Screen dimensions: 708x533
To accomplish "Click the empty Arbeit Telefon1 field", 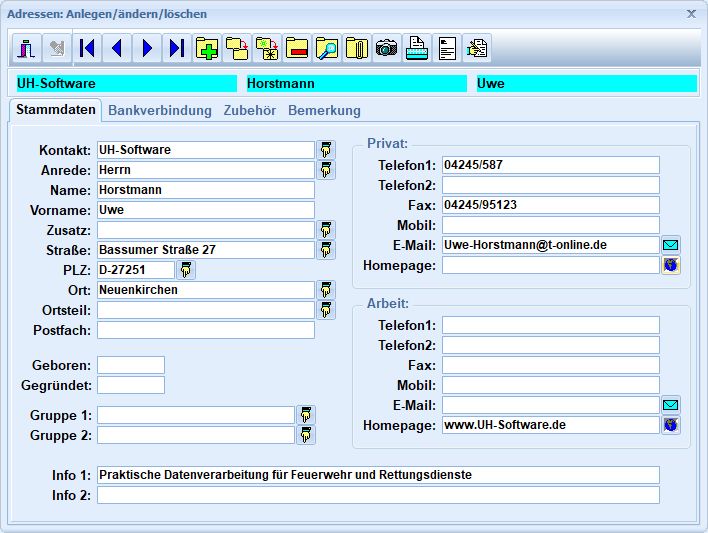I will [x=551, y=325].
